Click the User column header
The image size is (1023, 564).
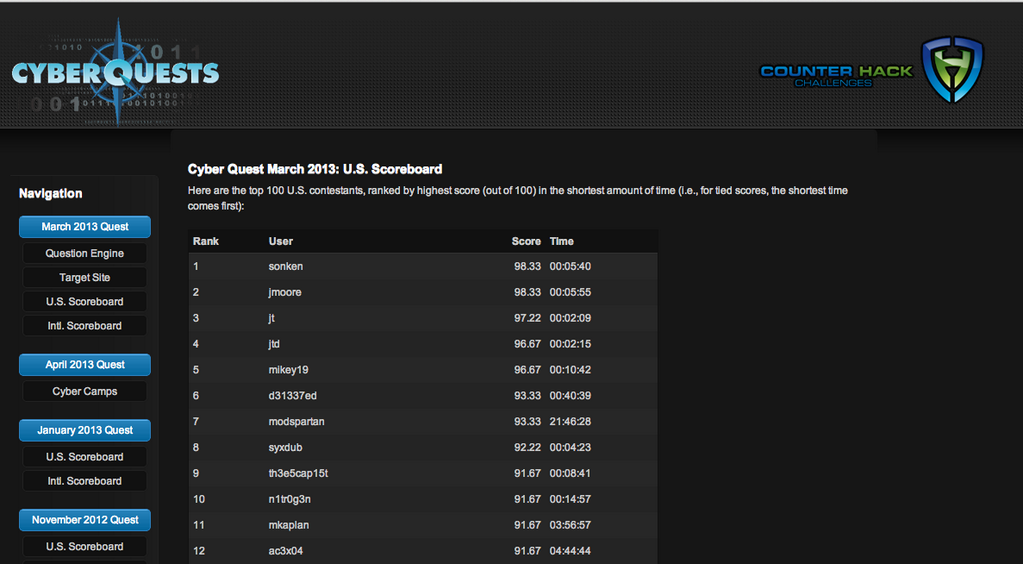coord(281,242)
